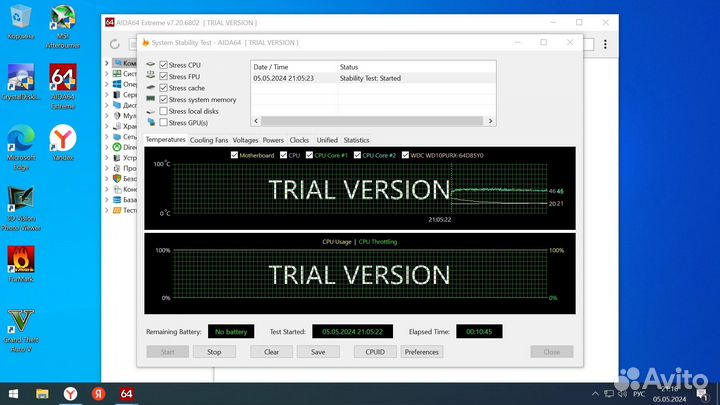
Task: Expand the Опер tree node
Action: pyautogui.click(x=107, y=84)
